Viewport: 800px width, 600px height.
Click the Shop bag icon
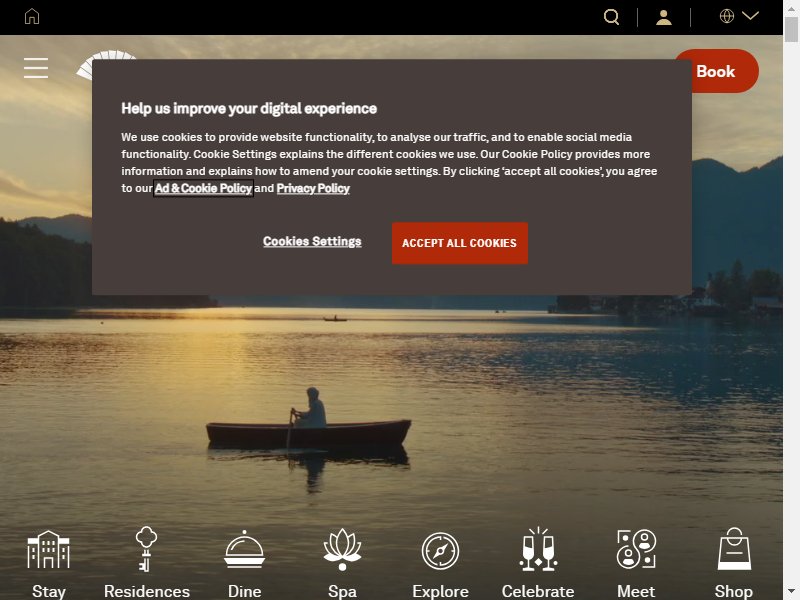(x=734, y=549)
